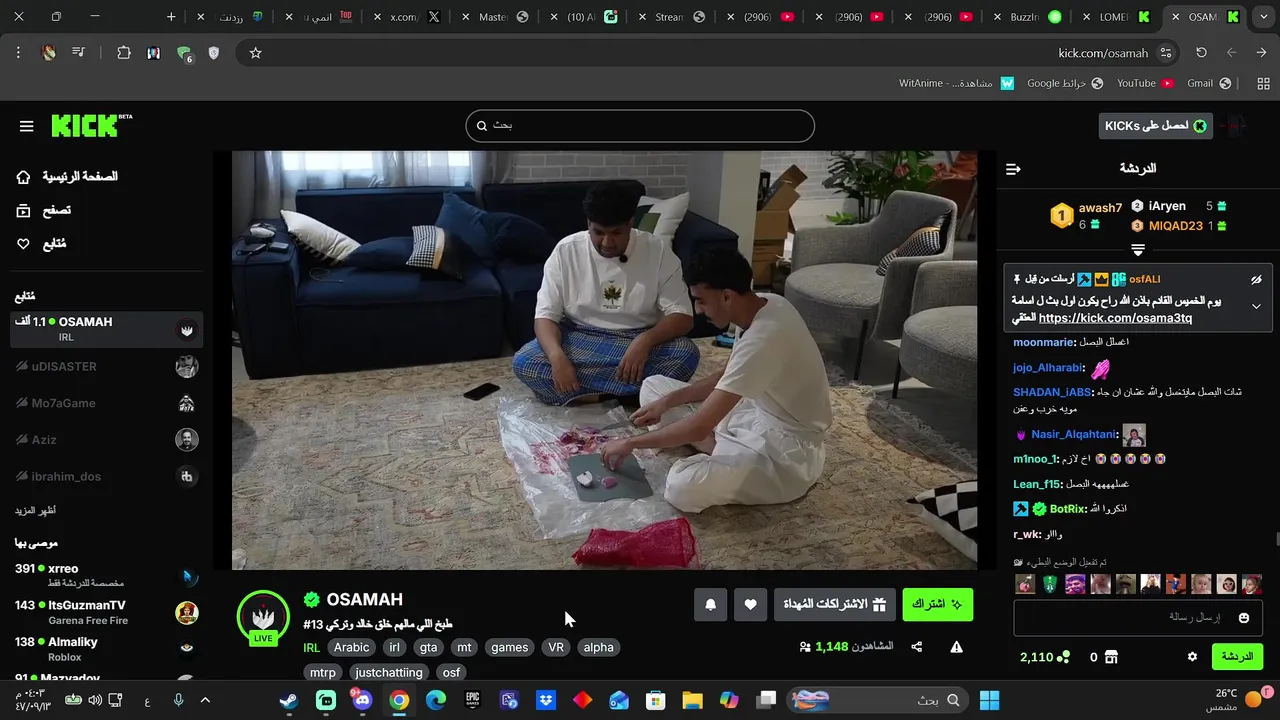1280x720 pixels.
Task: Click OSAMAH channel avatar with LIVE badge
Action: click(x=263, y=618)
